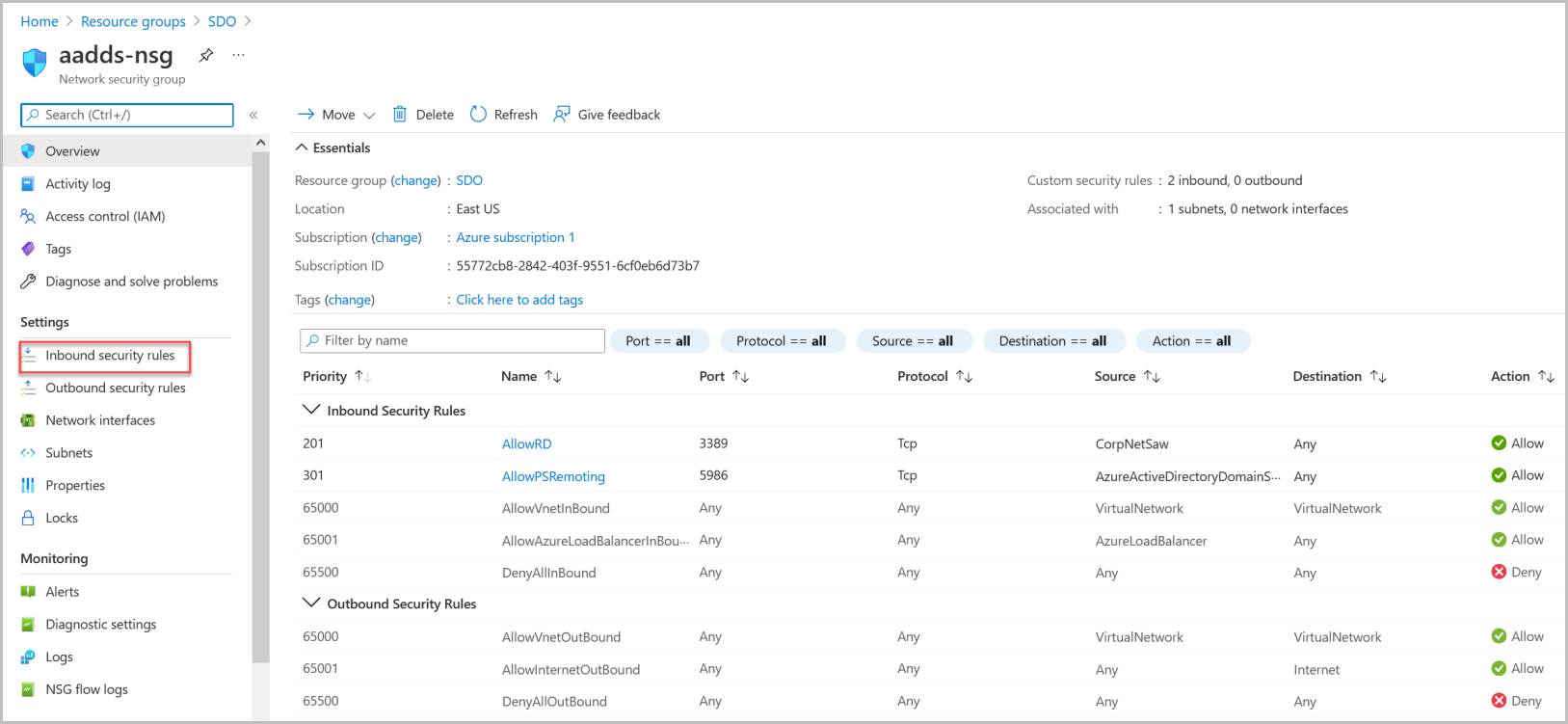Focus the Search (Ctrl+/) box
Image resolution: width=1568 pixels, height=724 pixels.
tap(127, 115)
